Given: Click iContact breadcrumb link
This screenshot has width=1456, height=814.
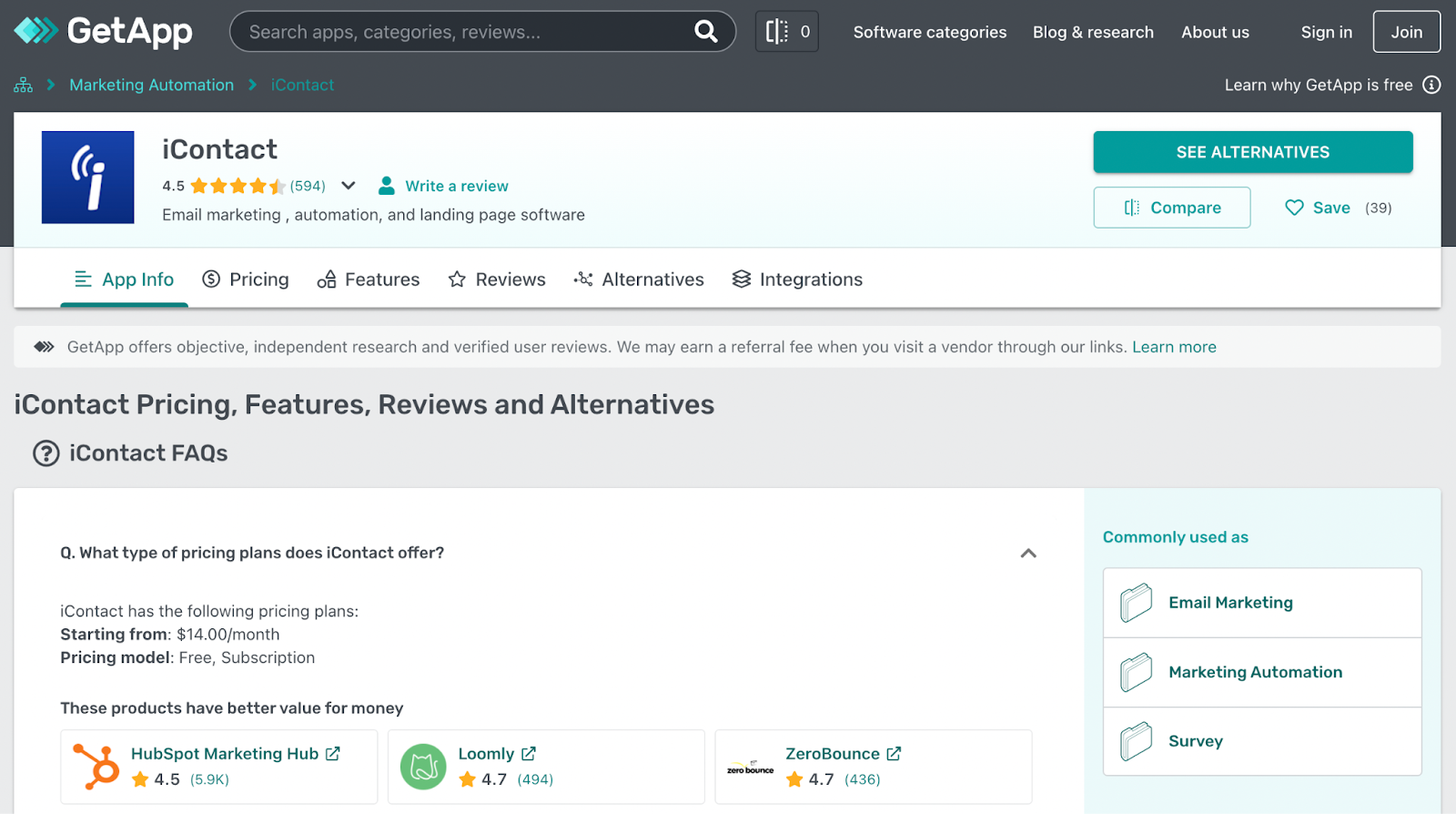Looking at the screenshot, I should pos(302,85).
